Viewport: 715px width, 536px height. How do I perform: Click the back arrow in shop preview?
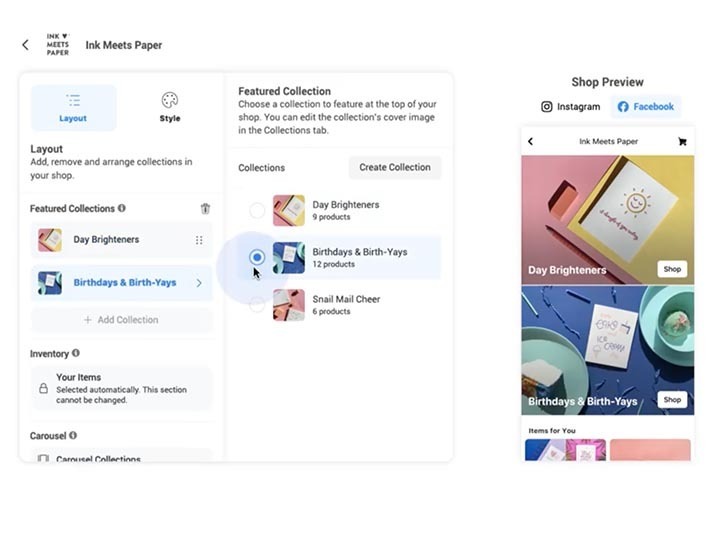(x=530, y=141)
